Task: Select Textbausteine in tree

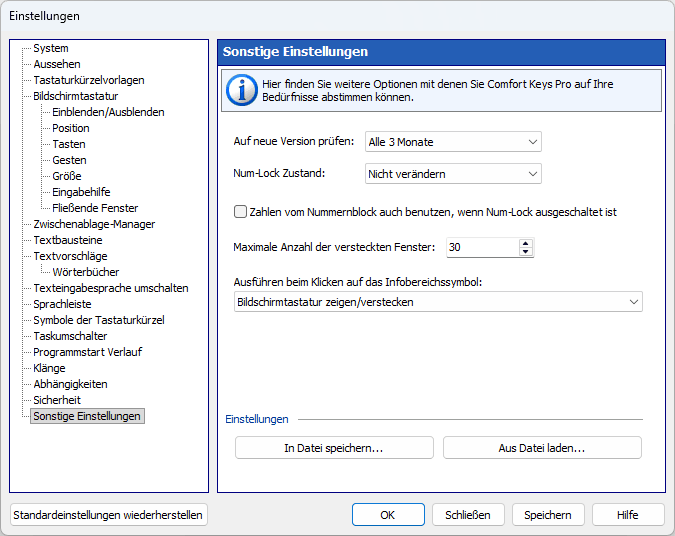Action: (x=68, y=240)
